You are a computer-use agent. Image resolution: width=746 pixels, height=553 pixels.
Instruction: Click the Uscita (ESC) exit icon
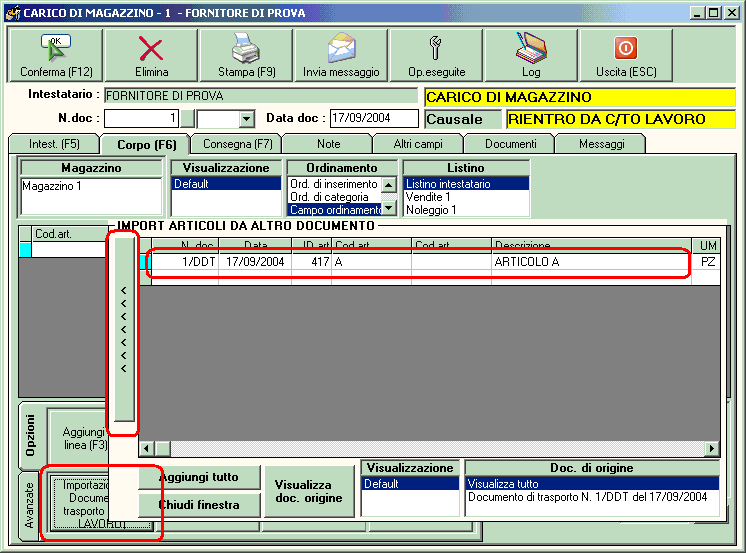[x=626, y=48]
